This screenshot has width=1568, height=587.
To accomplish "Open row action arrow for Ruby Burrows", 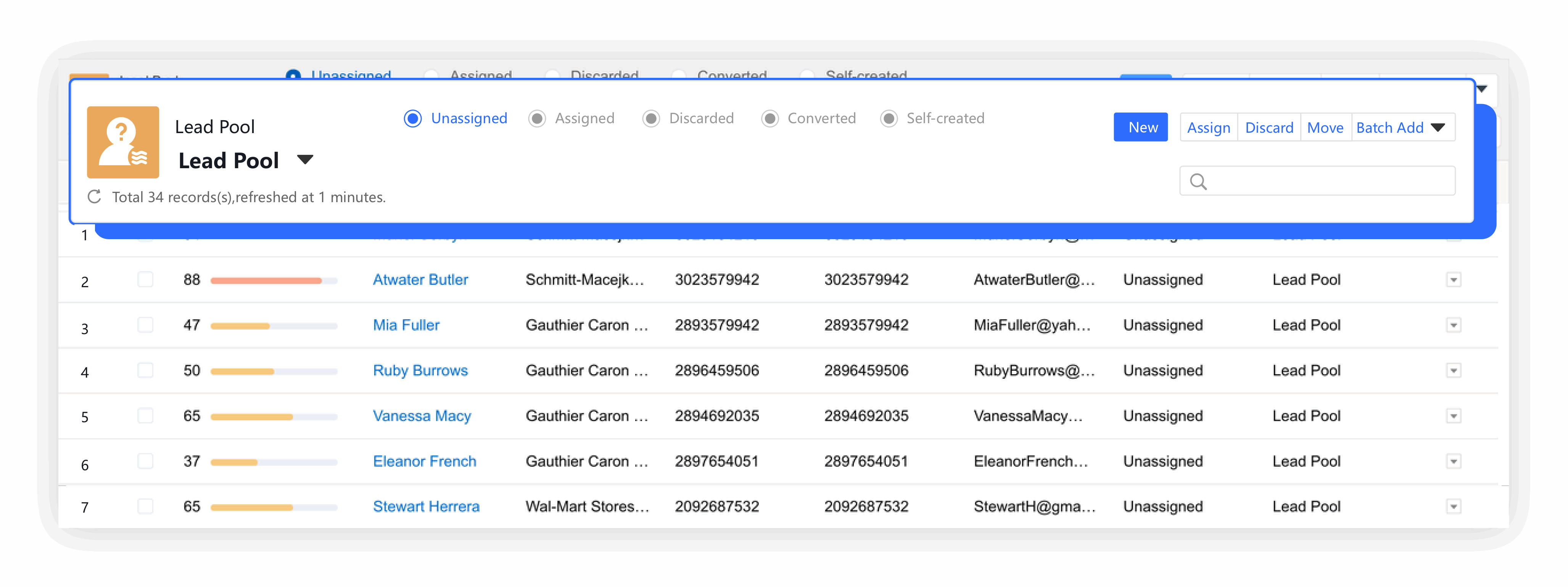I will 1453,370.
